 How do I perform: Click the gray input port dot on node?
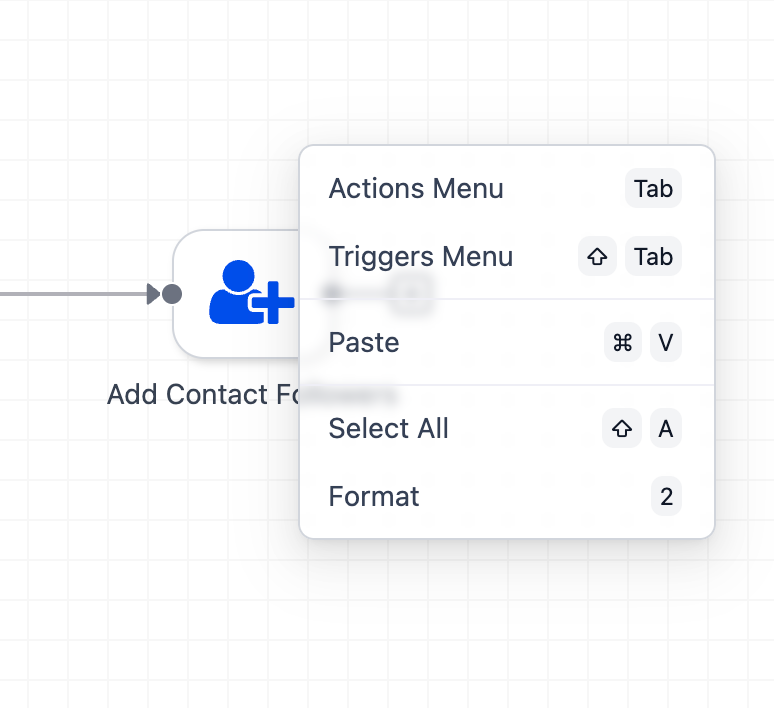click(172, 294)
